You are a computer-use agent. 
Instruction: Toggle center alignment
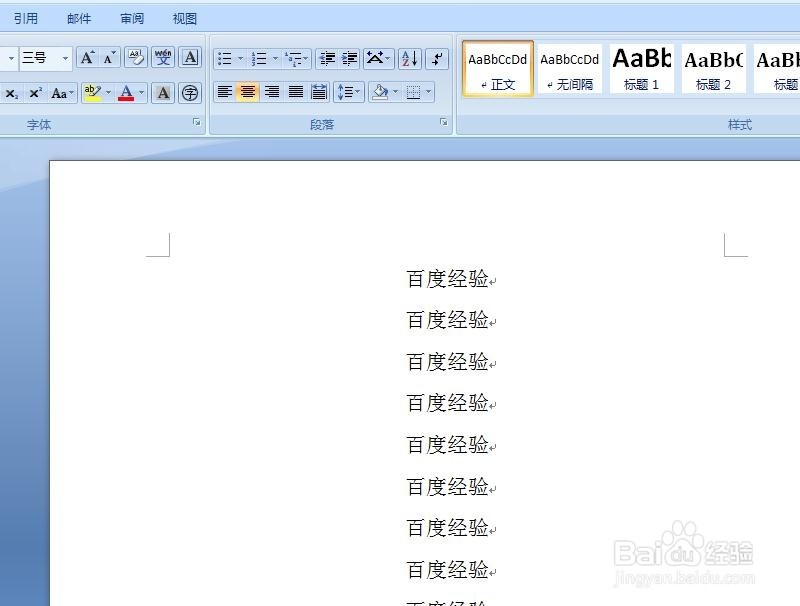pyautogui.click(x=247, y=92)
